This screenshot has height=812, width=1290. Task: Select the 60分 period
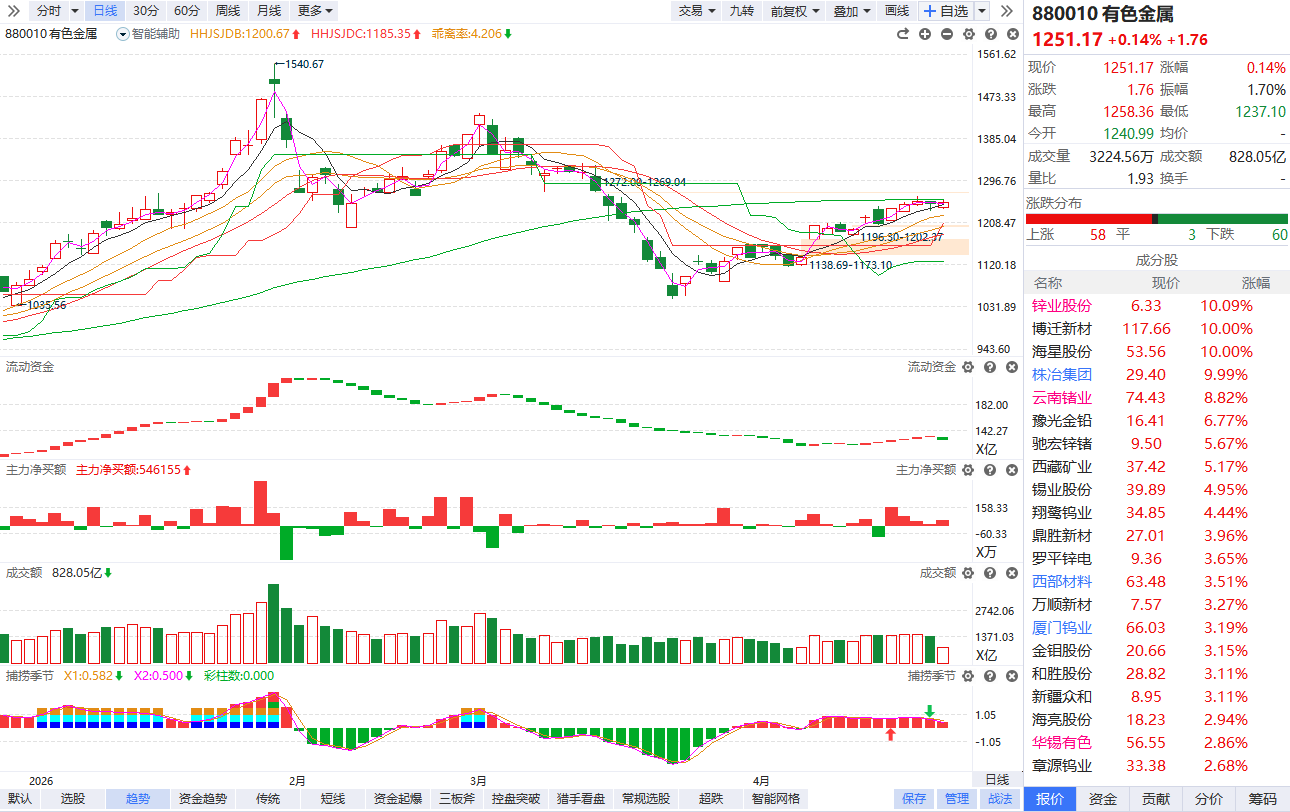(x=186, y=11)
